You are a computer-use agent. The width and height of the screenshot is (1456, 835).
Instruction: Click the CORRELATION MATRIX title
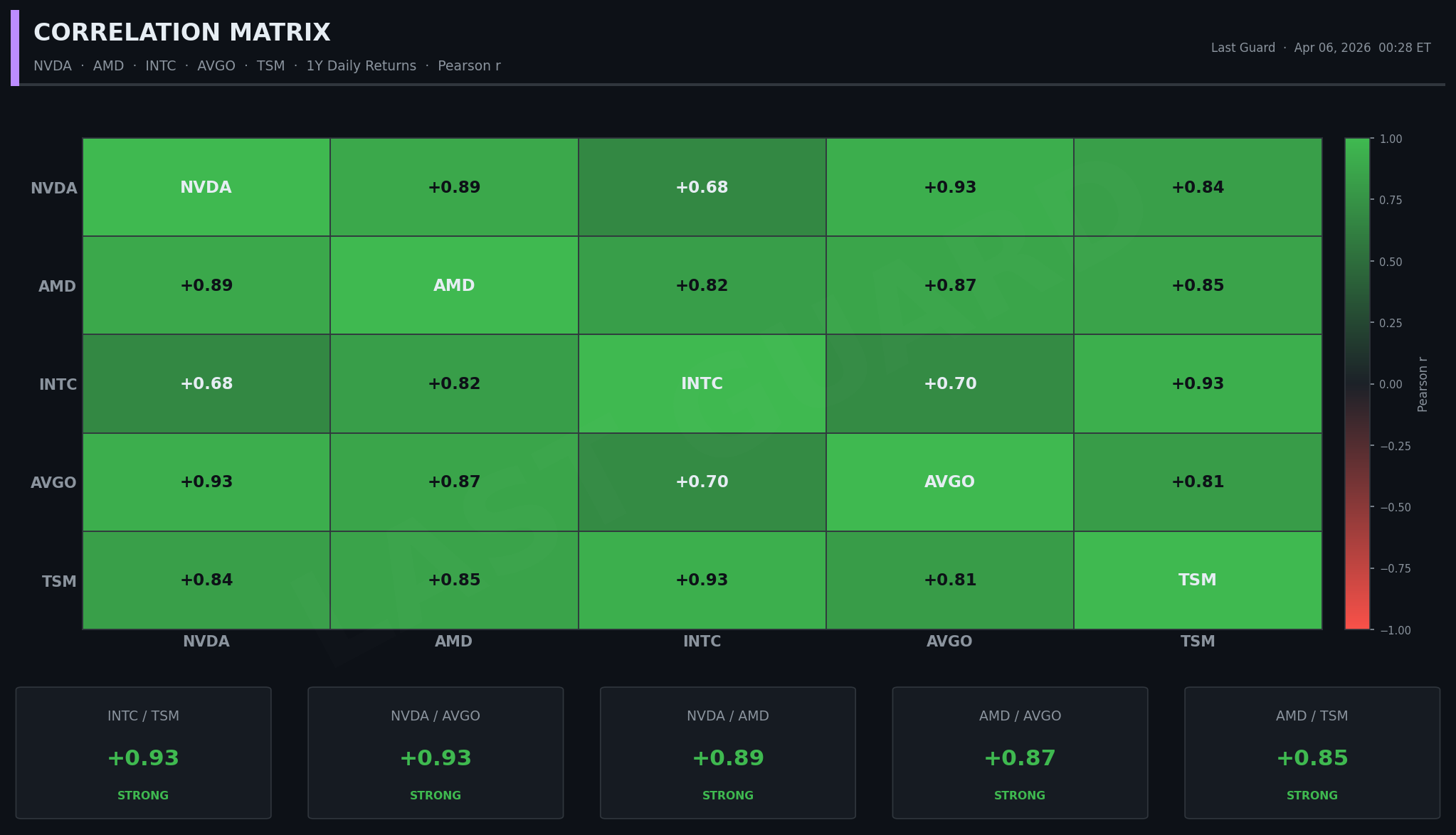point(182,33)
